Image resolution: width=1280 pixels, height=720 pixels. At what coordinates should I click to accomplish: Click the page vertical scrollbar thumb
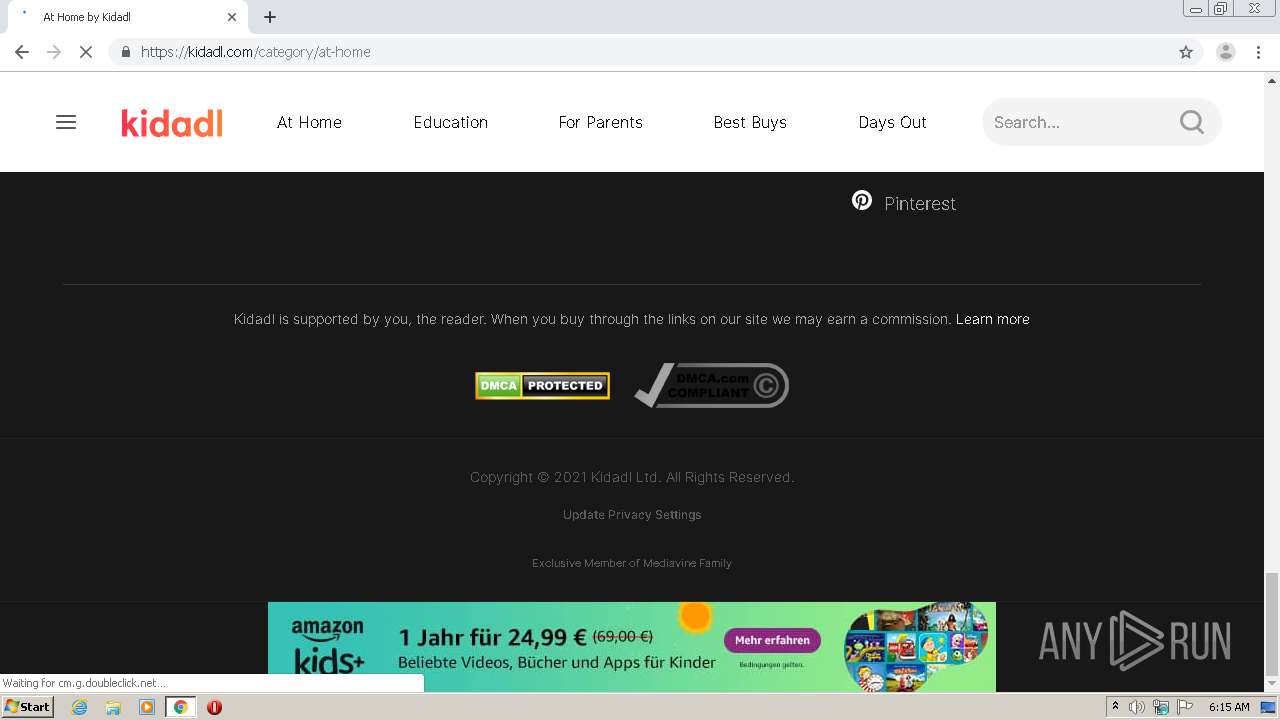1271,624
